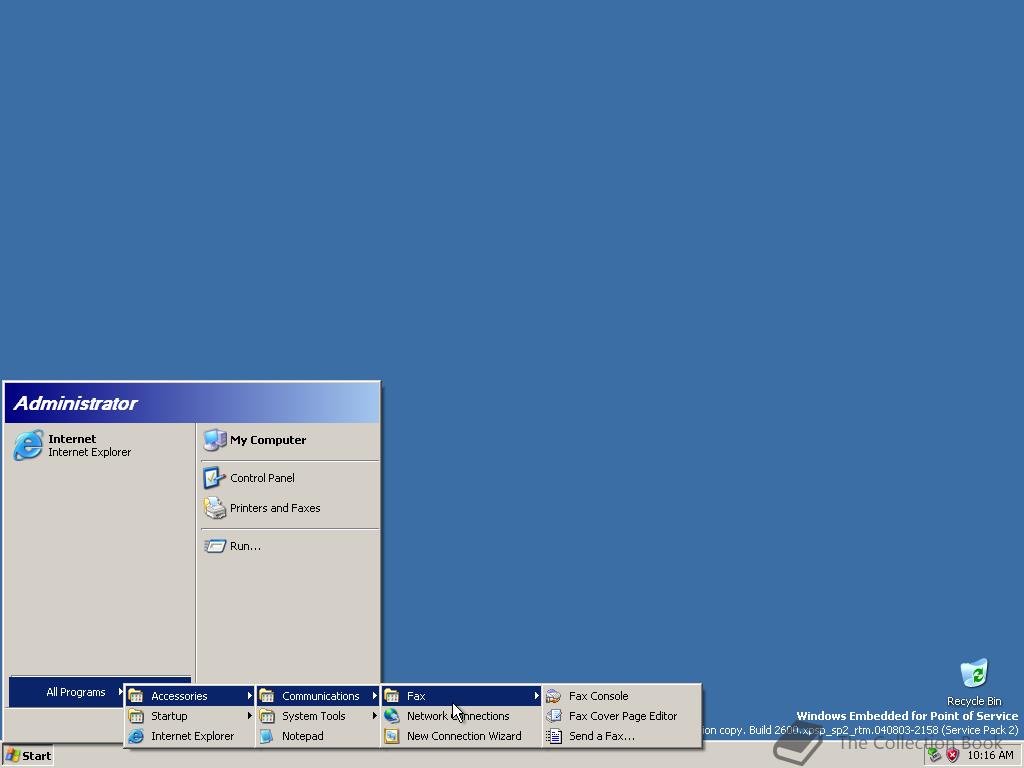Click the Printers and Faxes icon
The height and width of the screenshot is (768, 1024).
pyautogui.click(x=214, y=508)
